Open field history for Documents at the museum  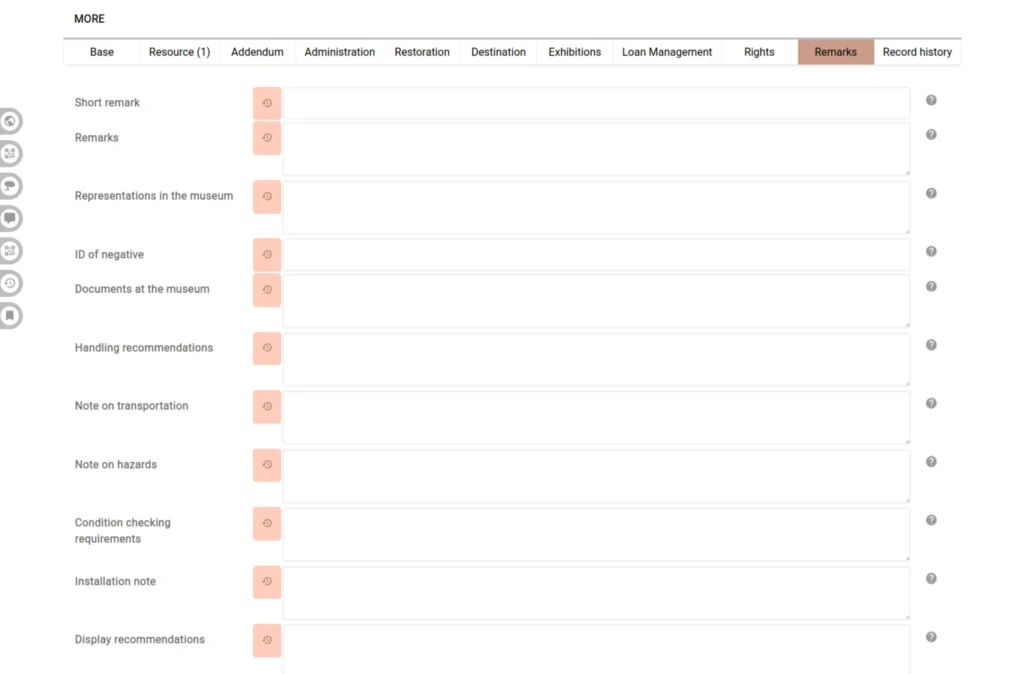click(266, 290)
